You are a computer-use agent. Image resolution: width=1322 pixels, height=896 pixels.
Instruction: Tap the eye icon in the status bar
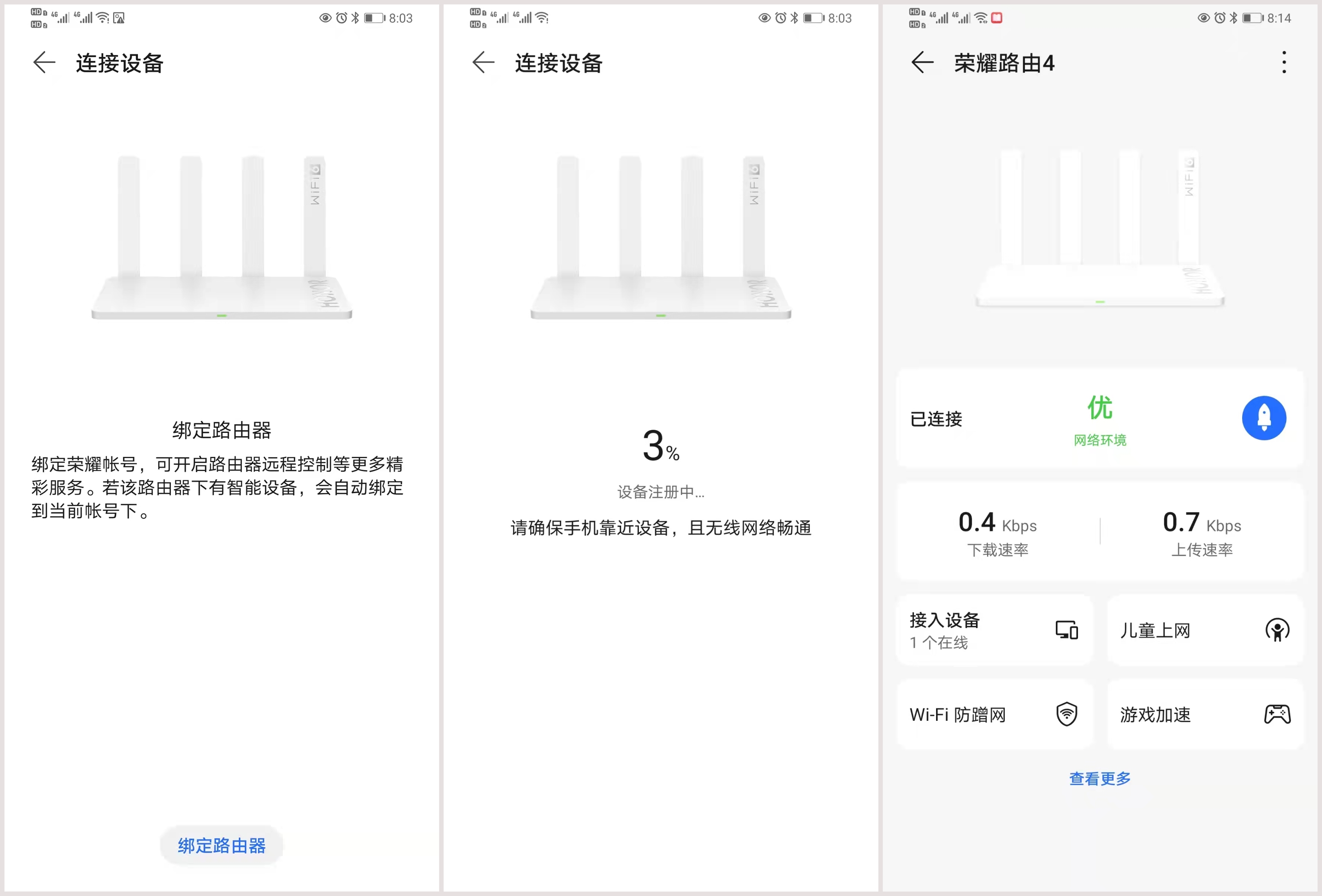(324, 18)
